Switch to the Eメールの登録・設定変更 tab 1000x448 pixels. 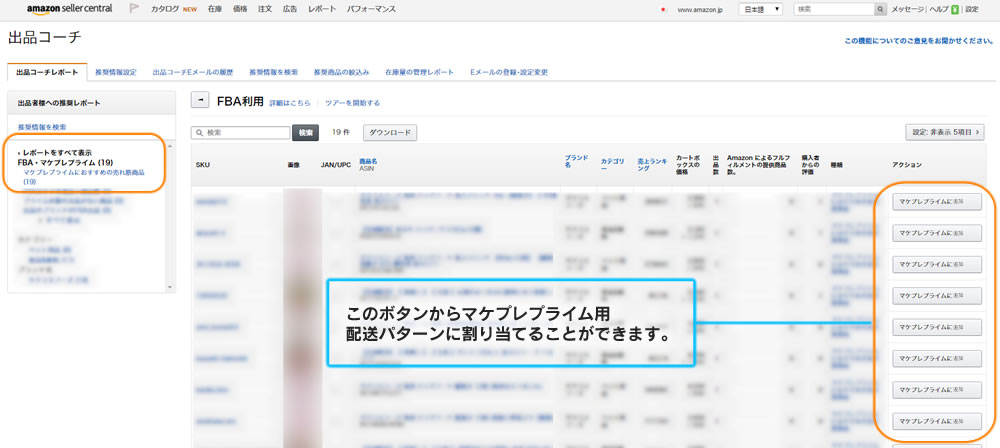click(509, 72)
